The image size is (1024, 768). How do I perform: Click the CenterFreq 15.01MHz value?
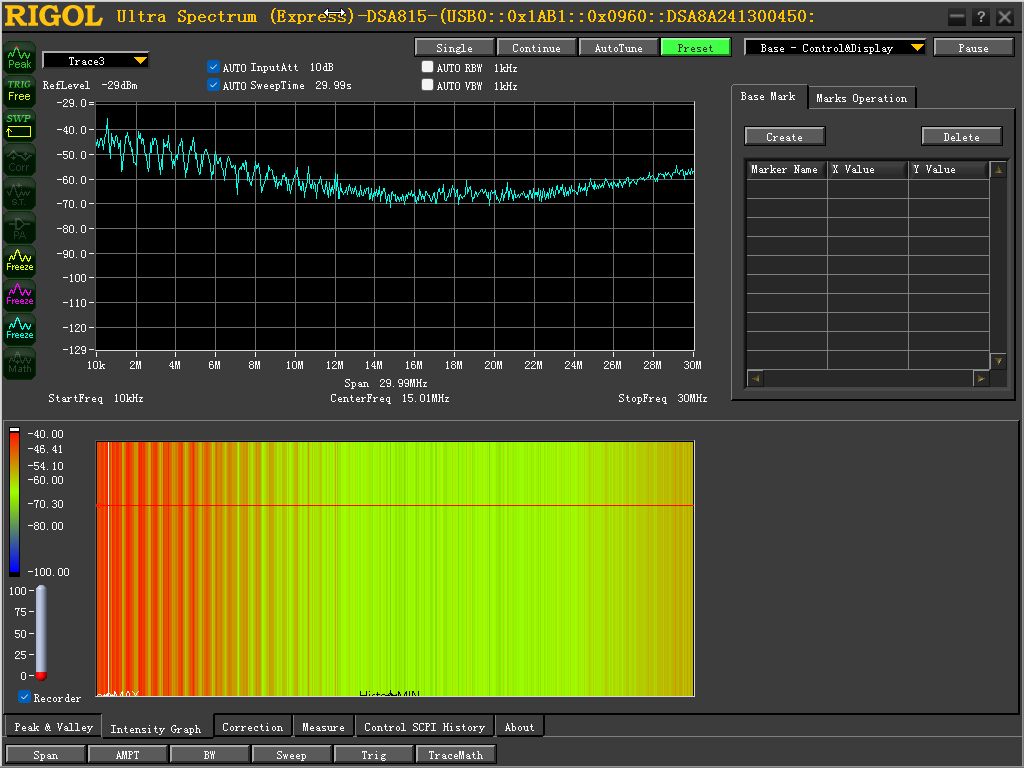click(x=425, y=398)
